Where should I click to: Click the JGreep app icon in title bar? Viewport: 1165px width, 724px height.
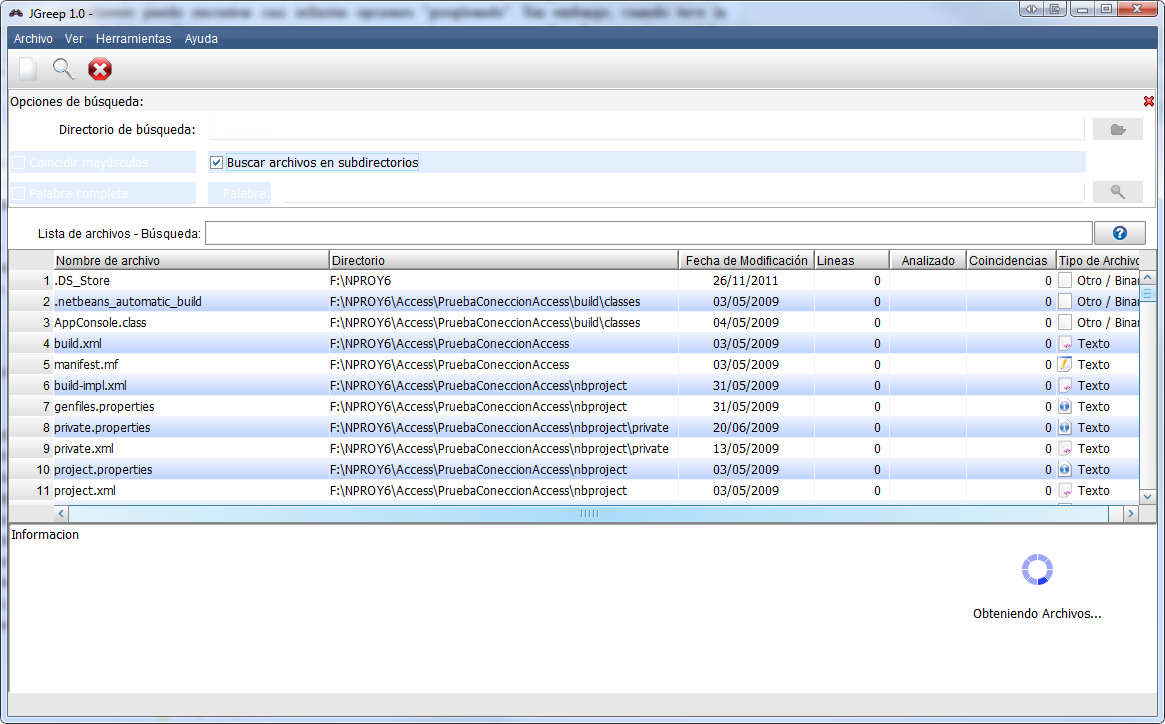pyautogui.click(x=16, y=13)
